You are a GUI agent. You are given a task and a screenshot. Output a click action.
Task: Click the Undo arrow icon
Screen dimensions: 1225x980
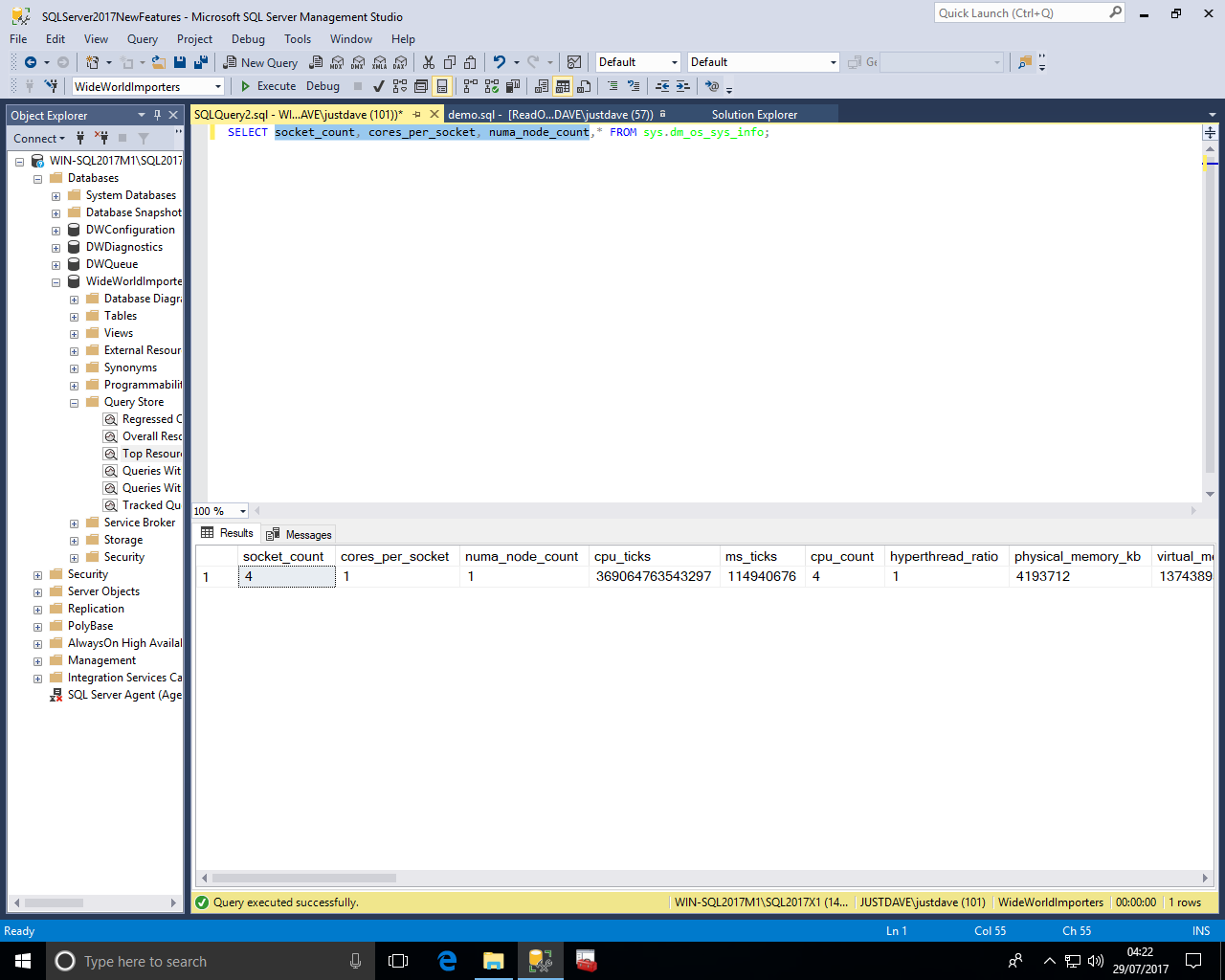(x=499, y=62)
